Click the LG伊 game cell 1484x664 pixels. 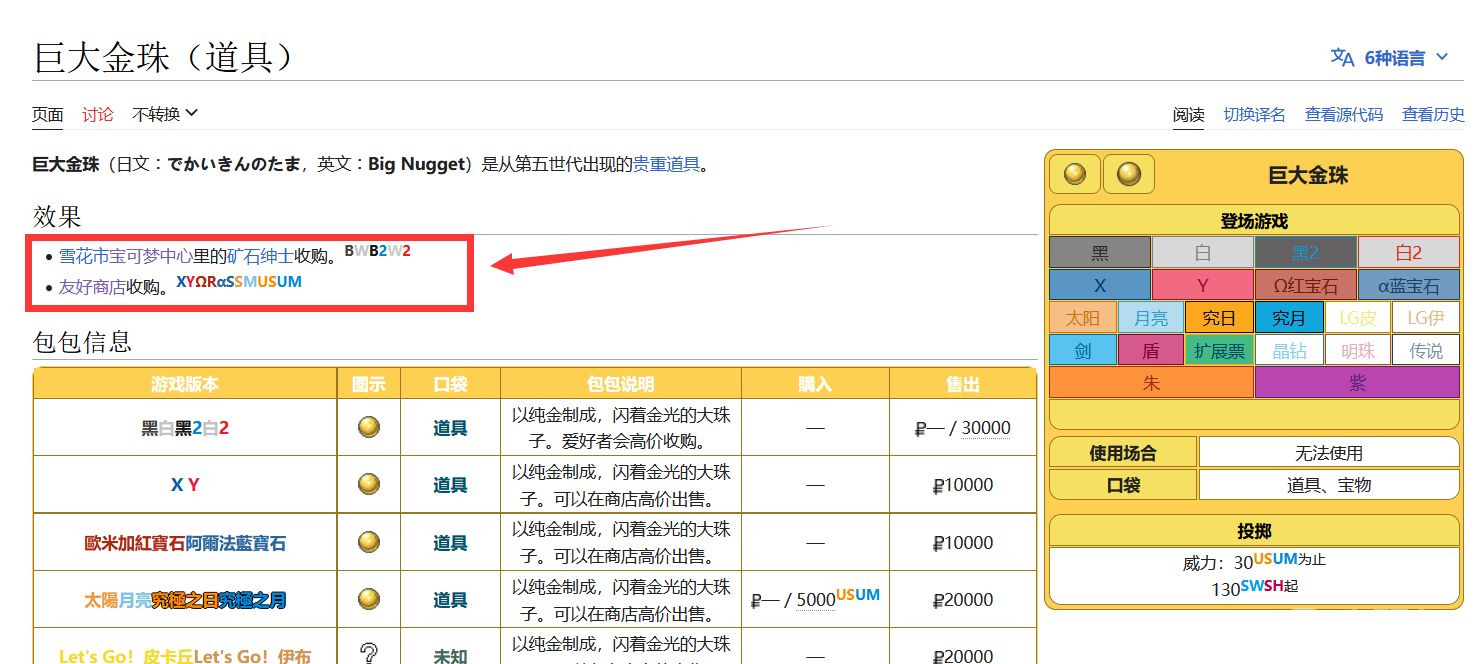pyautogui.click(x=1425, y=318)
